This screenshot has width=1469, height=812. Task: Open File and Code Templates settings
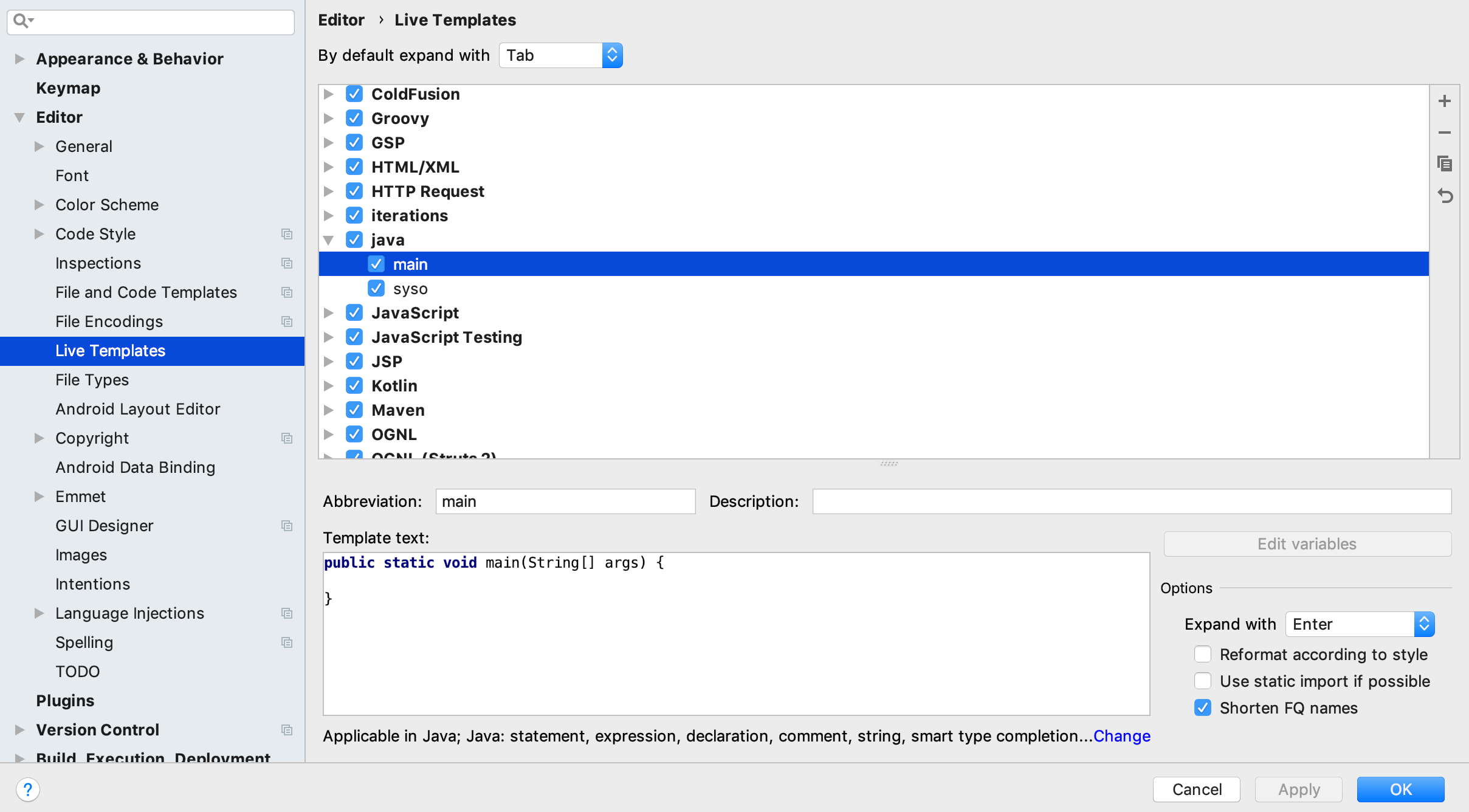pos(146,292)
